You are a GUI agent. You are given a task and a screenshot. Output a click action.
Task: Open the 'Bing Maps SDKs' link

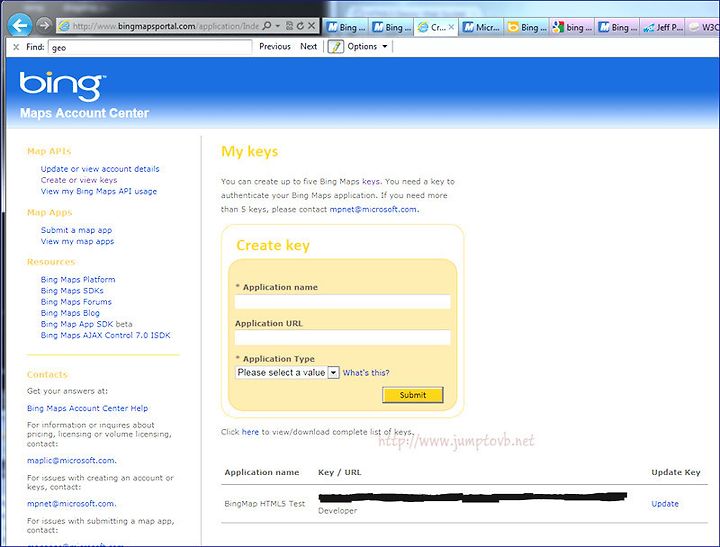click(x=72, y=291)
